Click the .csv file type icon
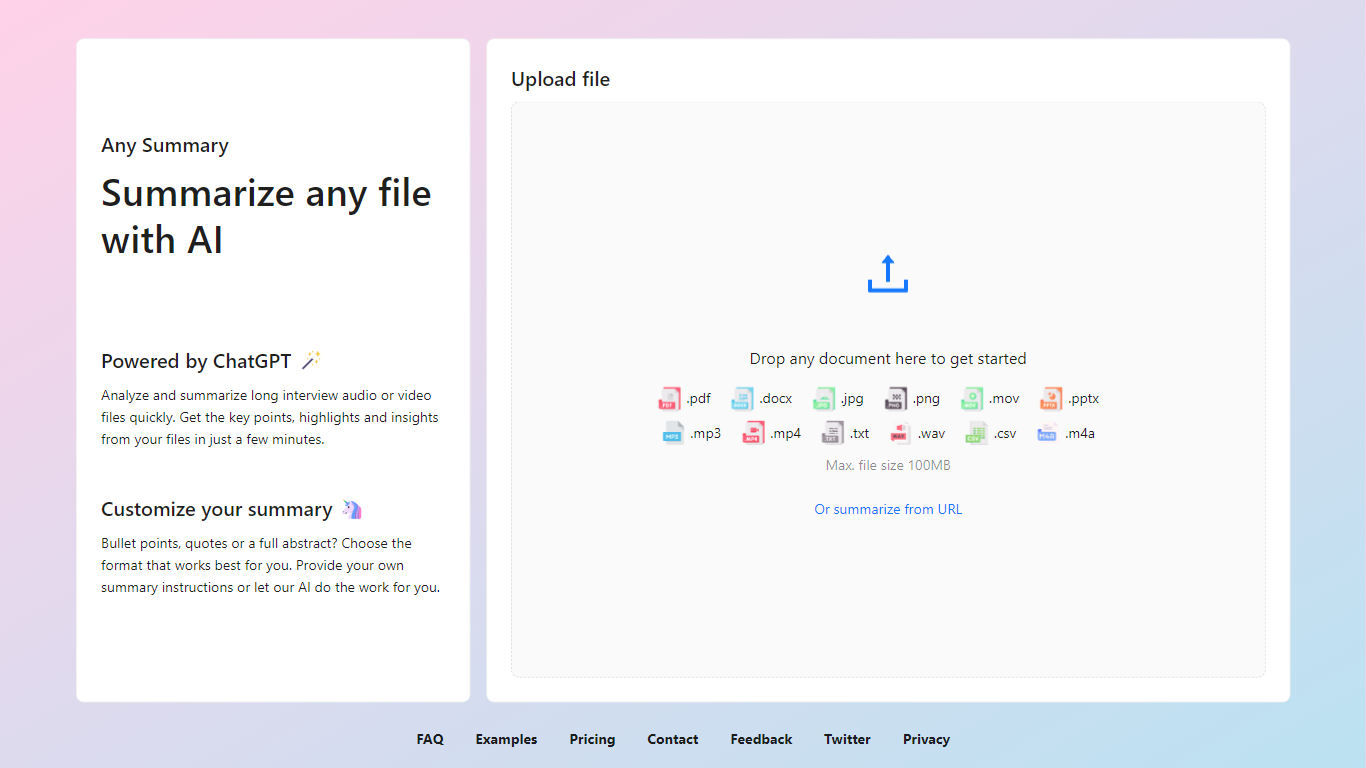 coord(976,433)
